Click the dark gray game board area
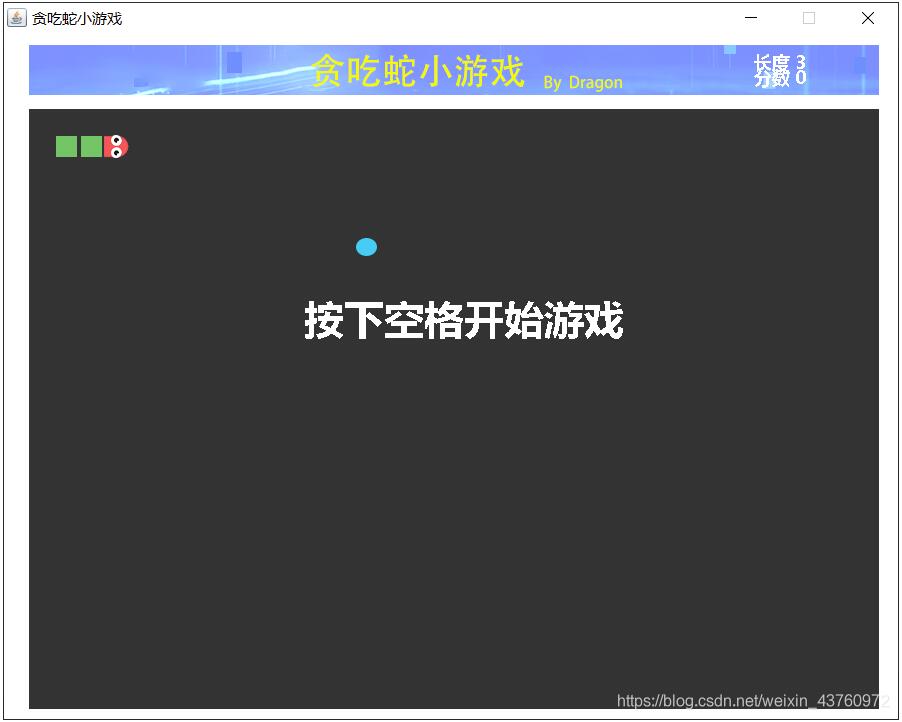This screenshot has width=902, height=722. click(x=450, y=500)
